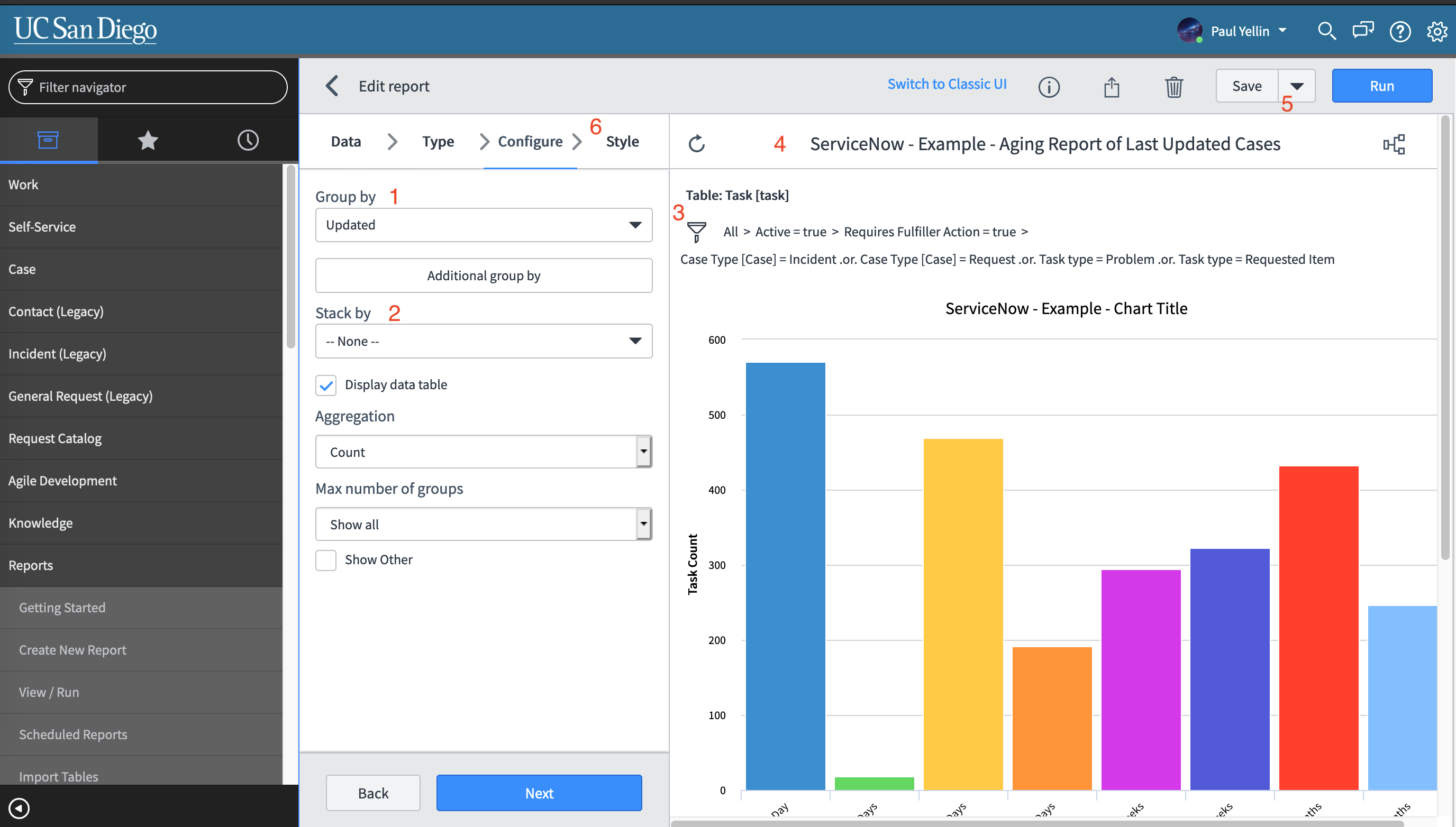Open Aggregation Count dropdown
The height and width of the screenshot is (827, 1456).
(x=484, y=452)
